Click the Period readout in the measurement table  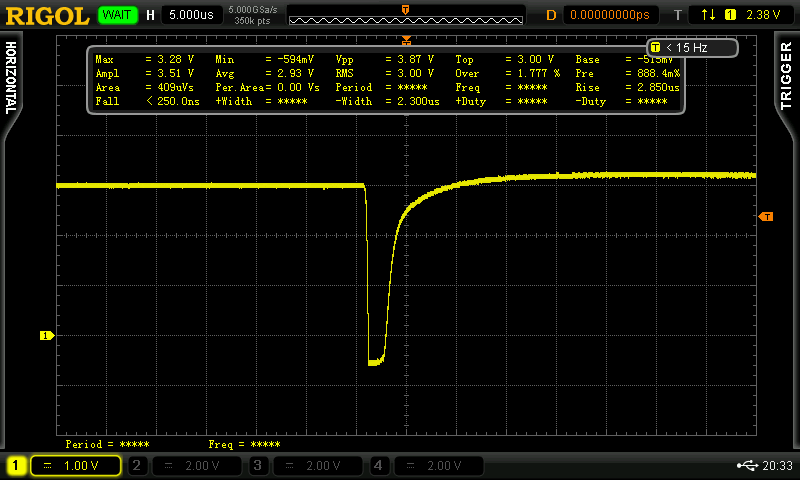point(381,87)
